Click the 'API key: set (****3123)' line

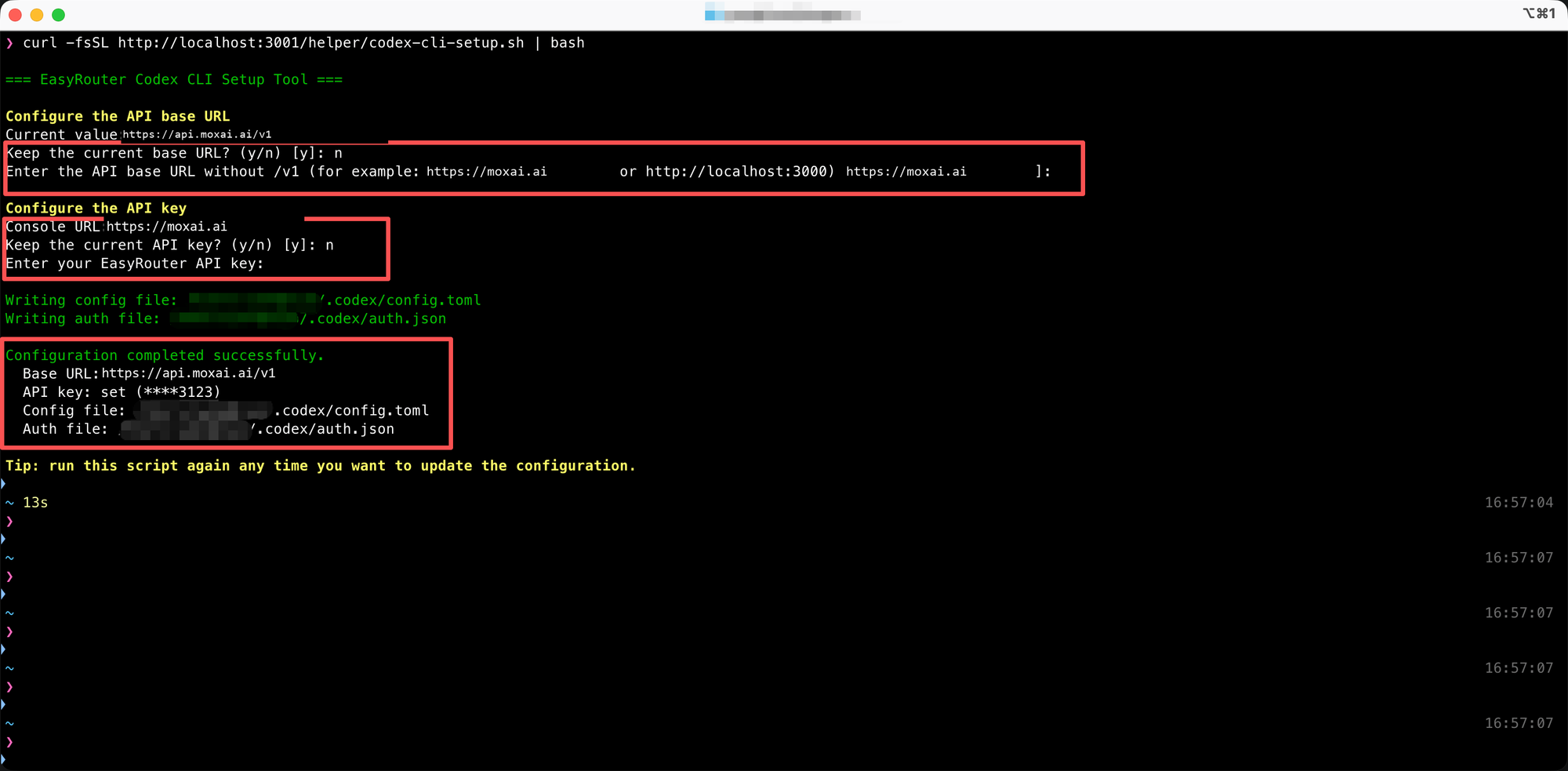click(x=122, y=392)
